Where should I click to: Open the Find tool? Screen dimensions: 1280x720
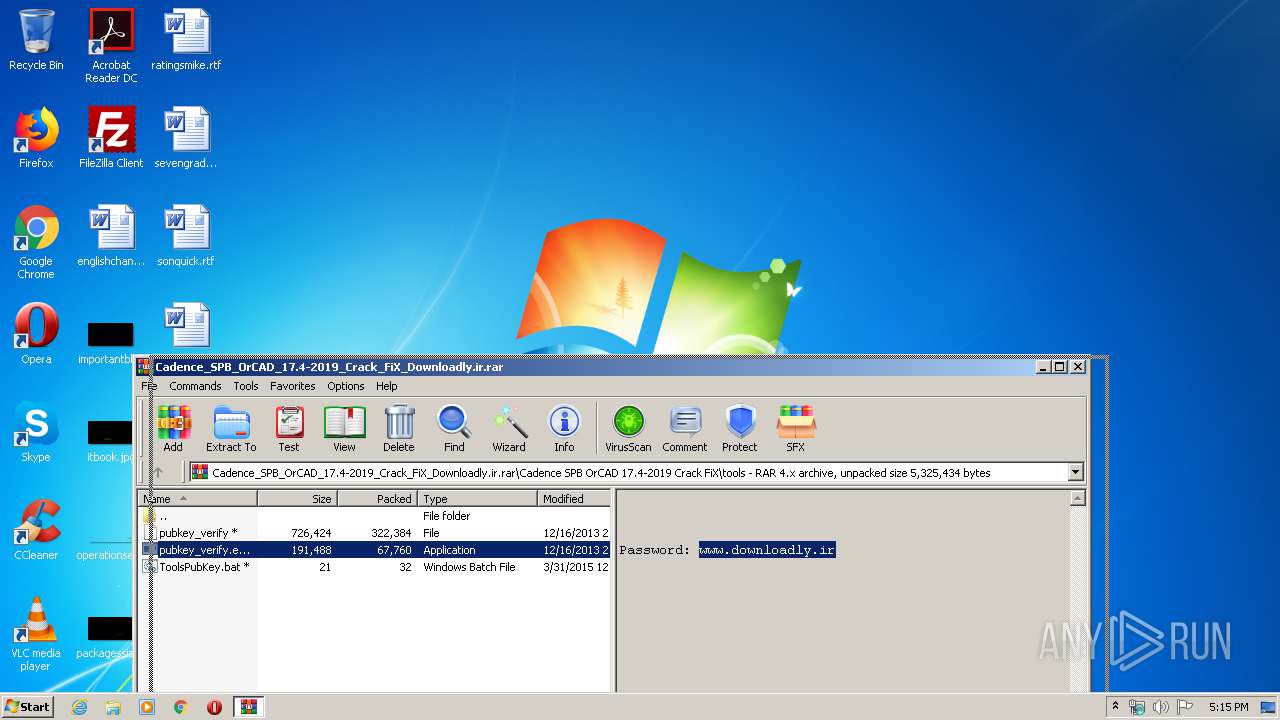click(454, 429)
